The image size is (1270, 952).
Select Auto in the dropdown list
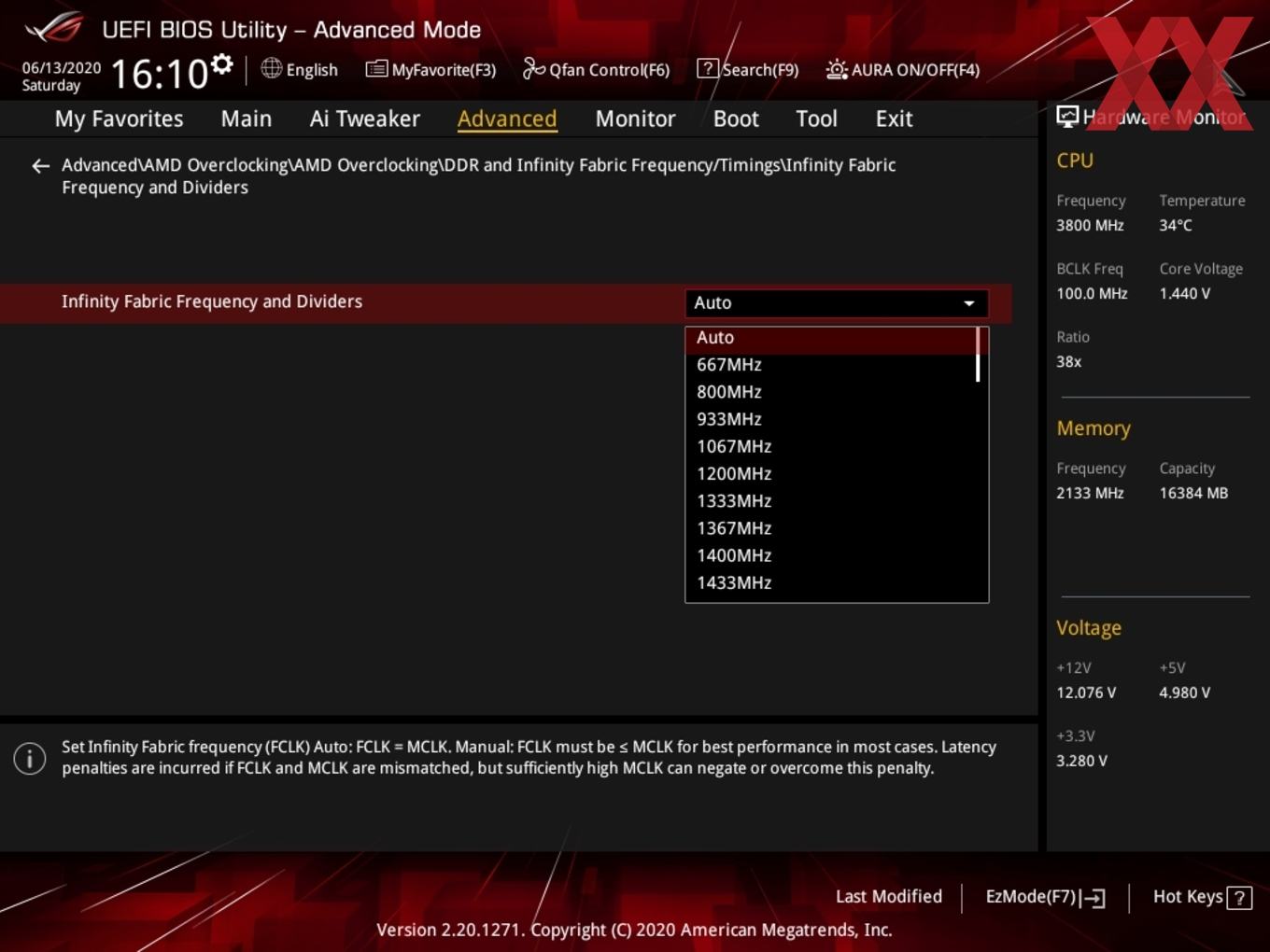click(x=830, y=338)
